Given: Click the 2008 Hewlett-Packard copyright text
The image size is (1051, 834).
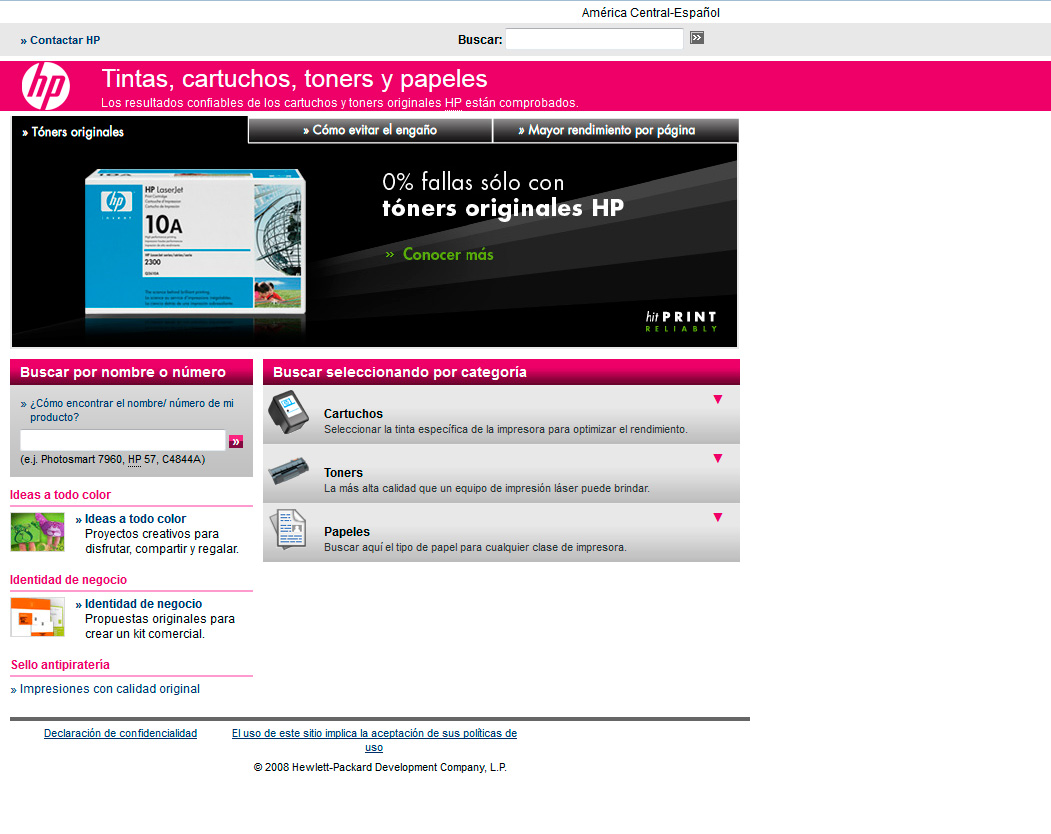Looking at the screenshot, I should click(380, 768).
